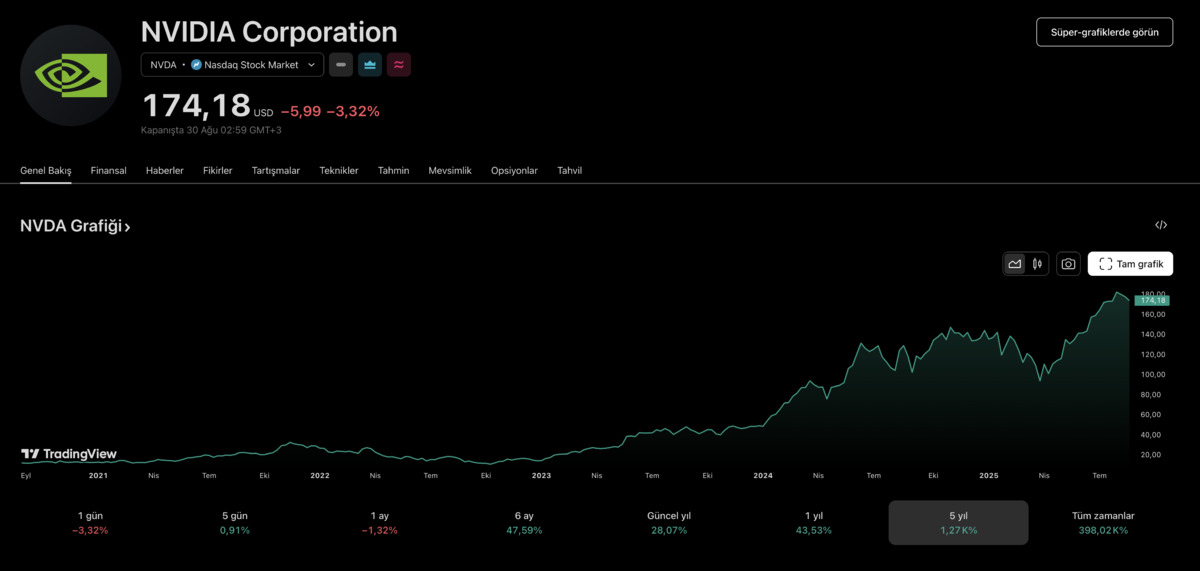This screenshot has height=571, width=1200.
Task: Open the Haberler tab
Action: click(165, 171)
